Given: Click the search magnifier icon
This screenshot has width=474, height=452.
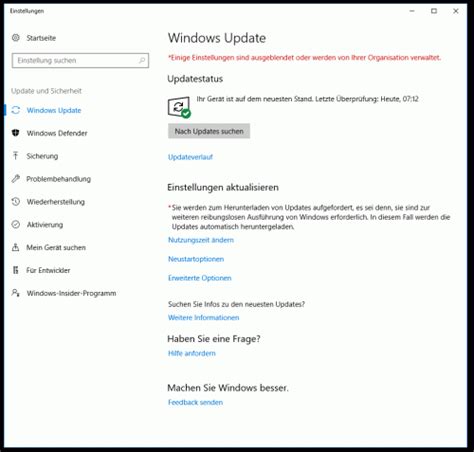Looking at the screenshot, I should [142, 60].
